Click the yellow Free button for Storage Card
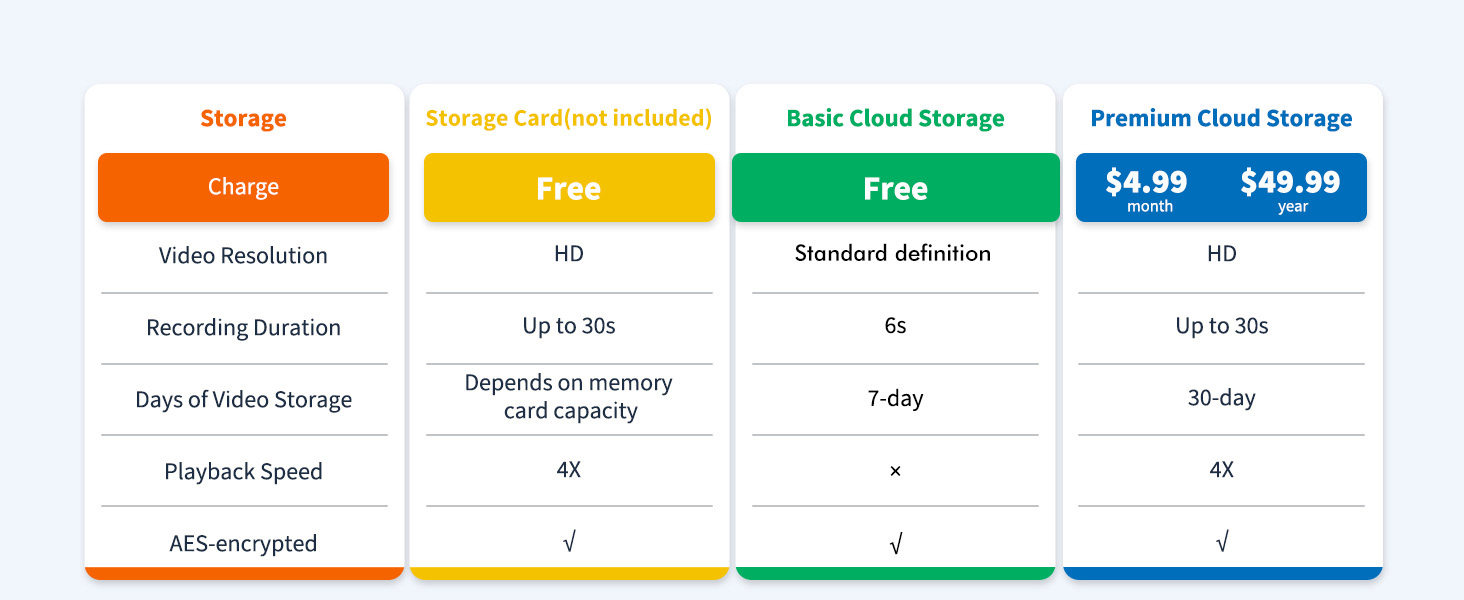Screen dimensions: 1464x600 (569, 188)
